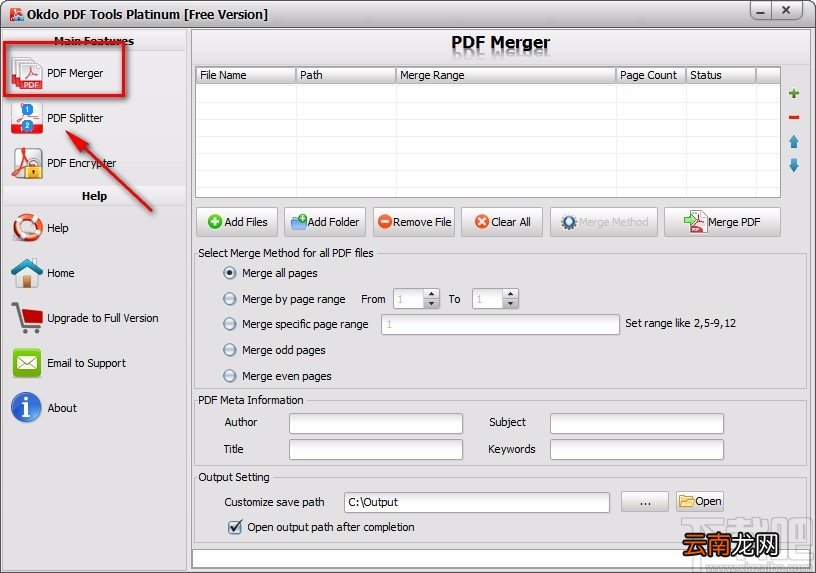Open the PDF Merger feature
Screen dimensions: 816x573
pos(57,73)
